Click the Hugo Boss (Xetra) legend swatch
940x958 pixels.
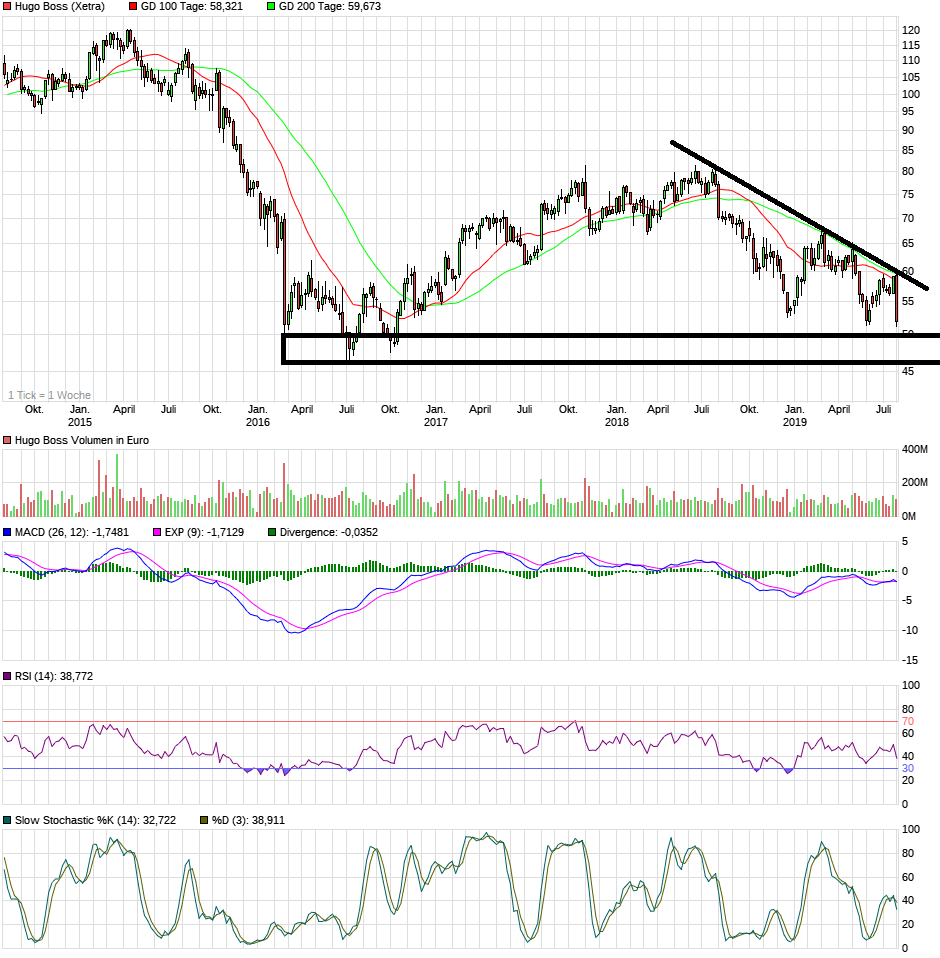tap(7, 6)
